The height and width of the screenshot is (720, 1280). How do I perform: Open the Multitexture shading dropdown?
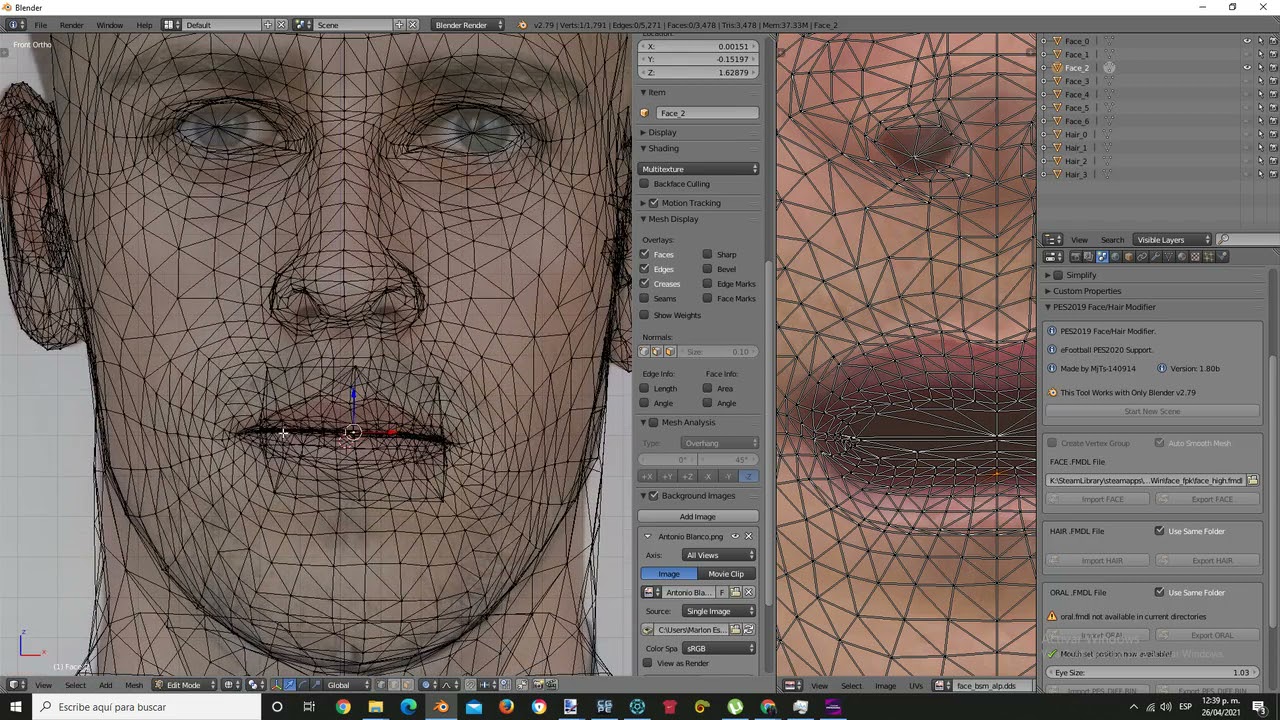click(x=699, y=169)
